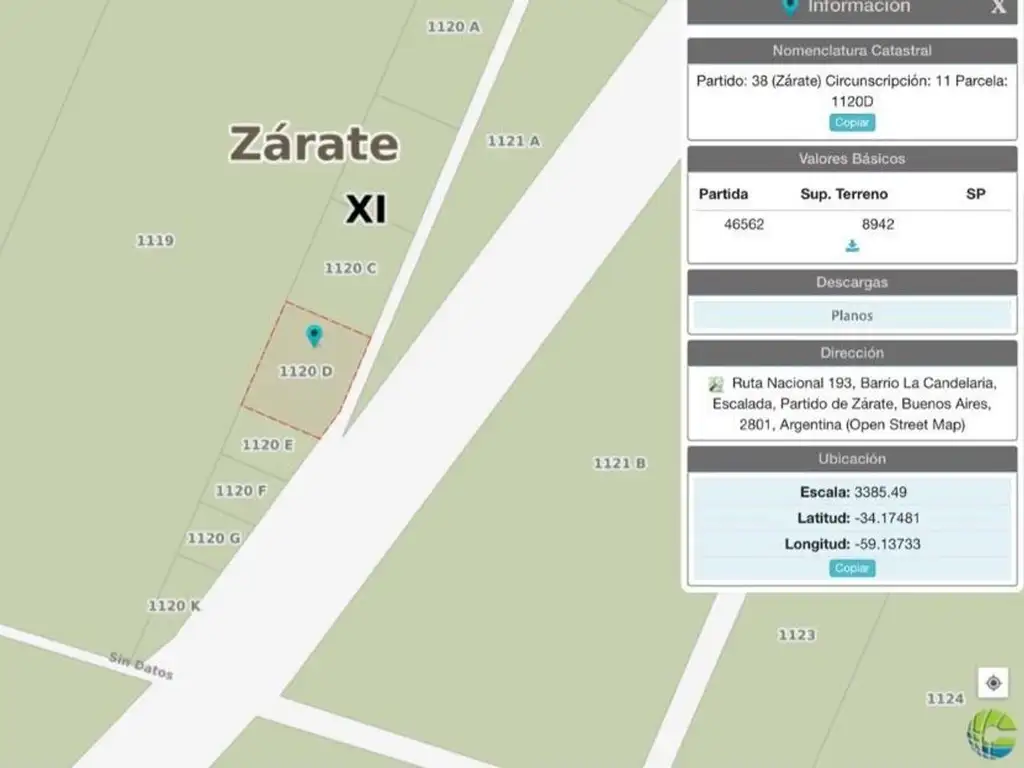Screen dimensions: 1024x768
Task: Click the download icon below Sup. Terreno
Action: pyautogui.click(x=852, y=247)
